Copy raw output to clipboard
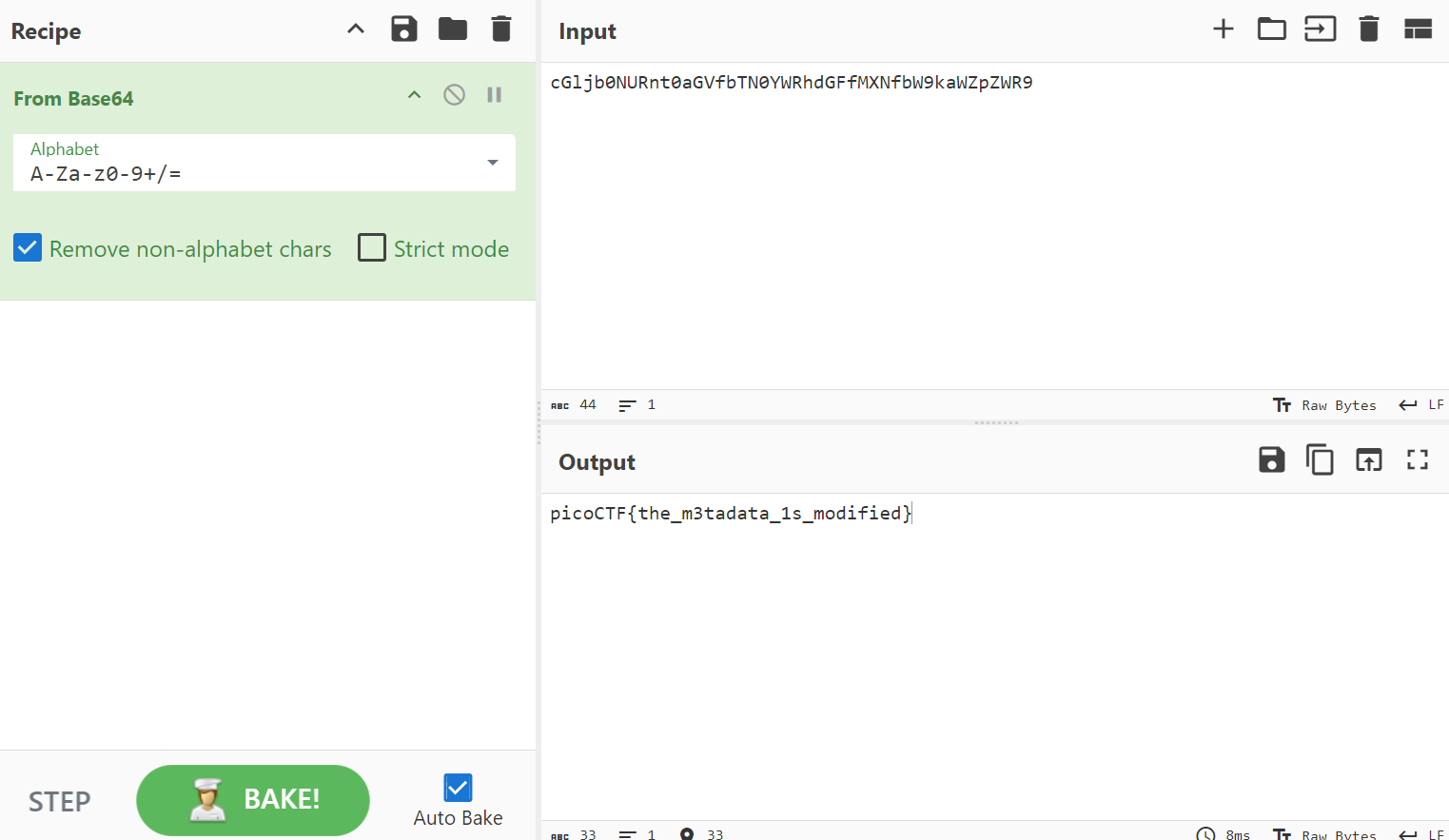This screenshot has width=1449, height=840. (1320, 460)
